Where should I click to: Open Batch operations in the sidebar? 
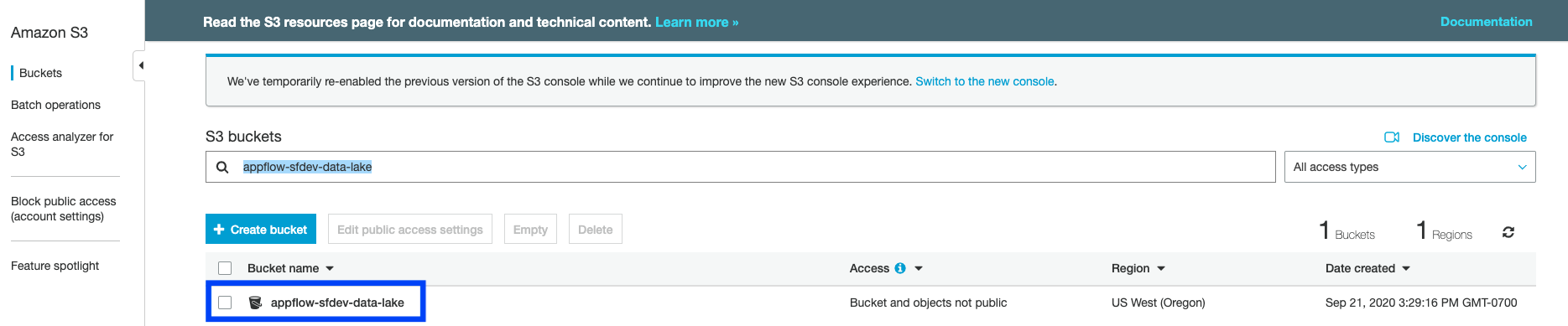tap(55, 105)
